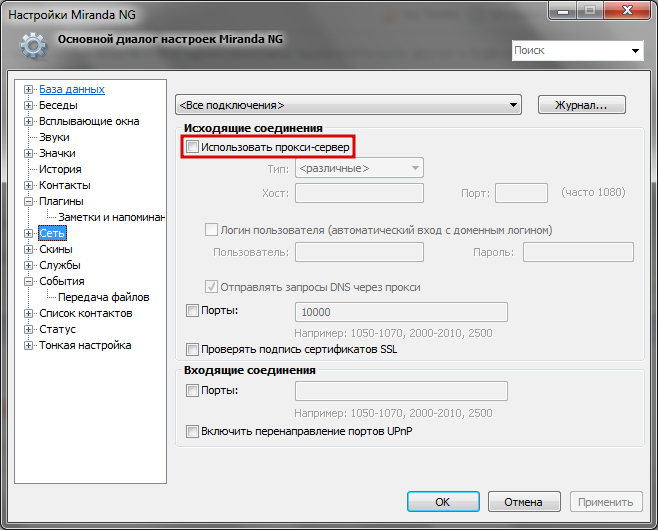Viewport: 658px width, 530px height.
Task: Click the 'Хост' input field
Action: [359, 193]
